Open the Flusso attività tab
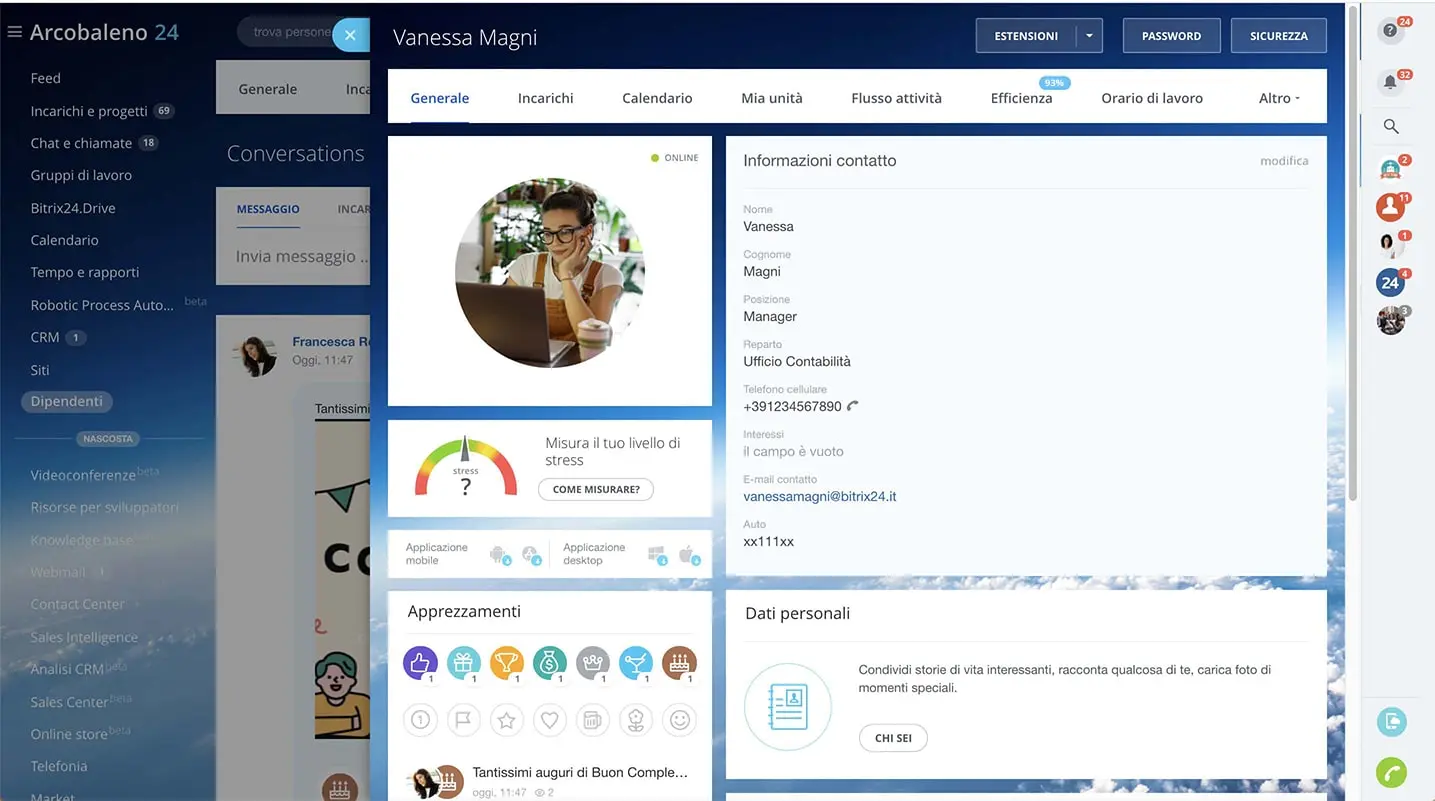1435x801 pixels. pos(897,98)
